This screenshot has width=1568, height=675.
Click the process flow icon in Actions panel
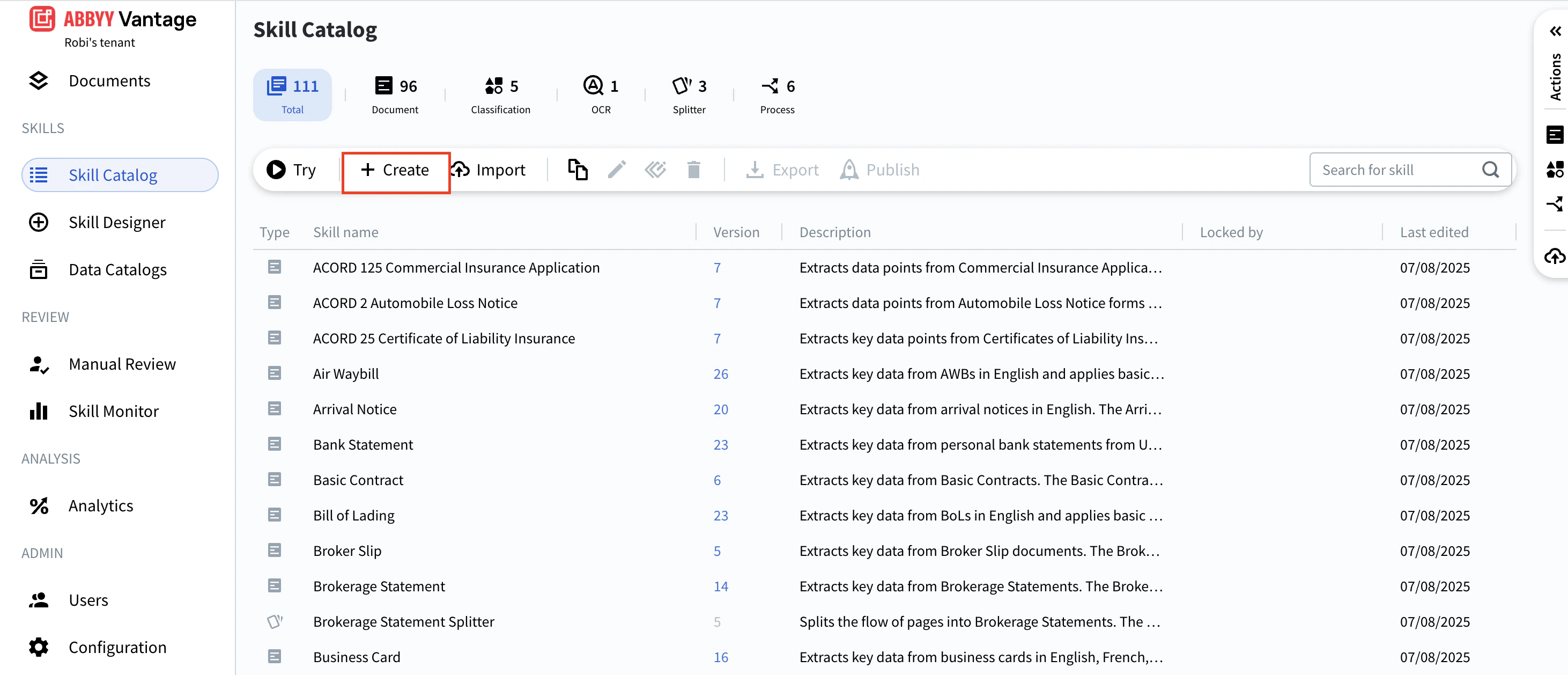click(x=1554, y=203)
